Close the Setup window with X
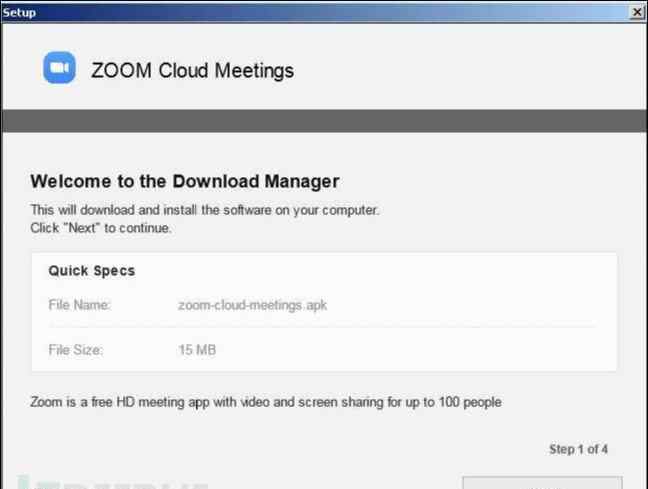This screenshot has width=648, height=489. (x=637, y=12)
